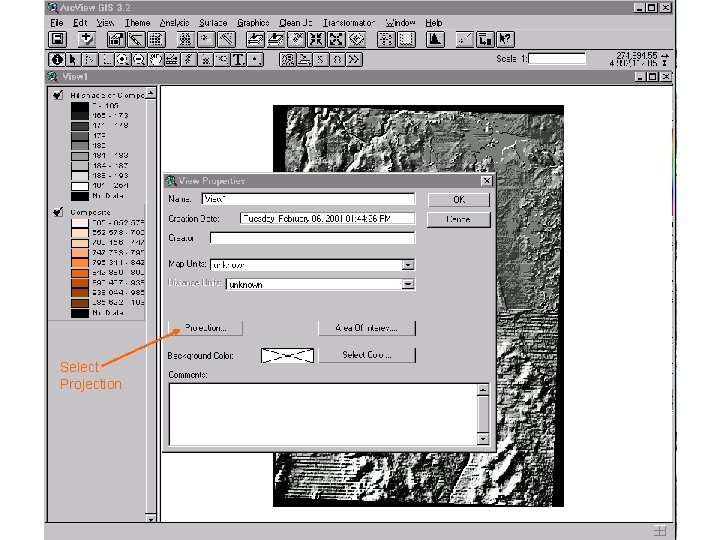Click the Histogram toolbar icon
720x540 pixels.
(x=435, y=39)
